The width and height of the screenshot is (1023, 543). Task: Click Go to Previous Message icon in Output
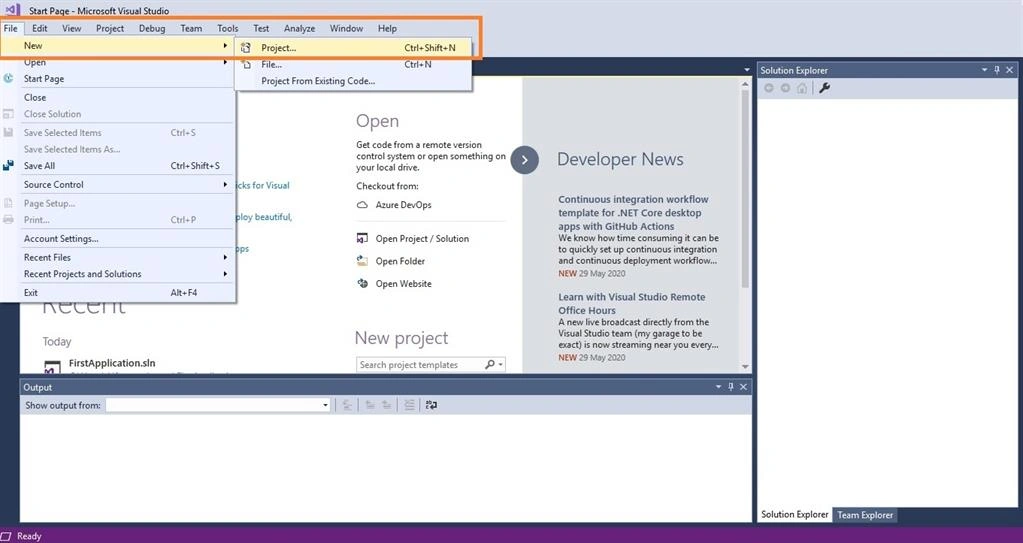pos(370,405)
